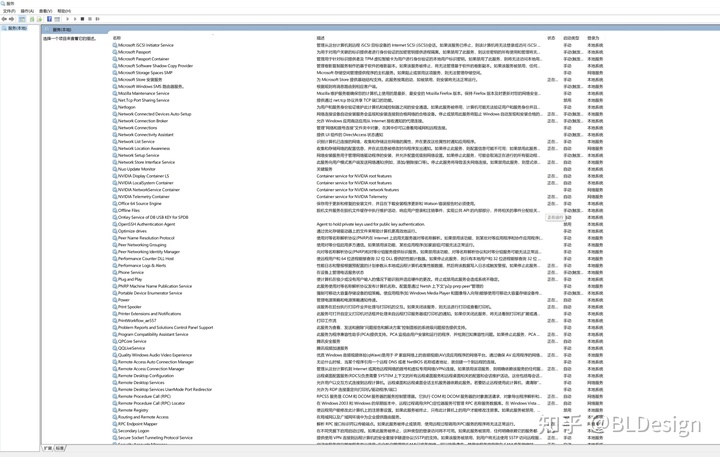Sort by the 名称 column header
This screenshot has width=720, height=457.
[117, 38]
